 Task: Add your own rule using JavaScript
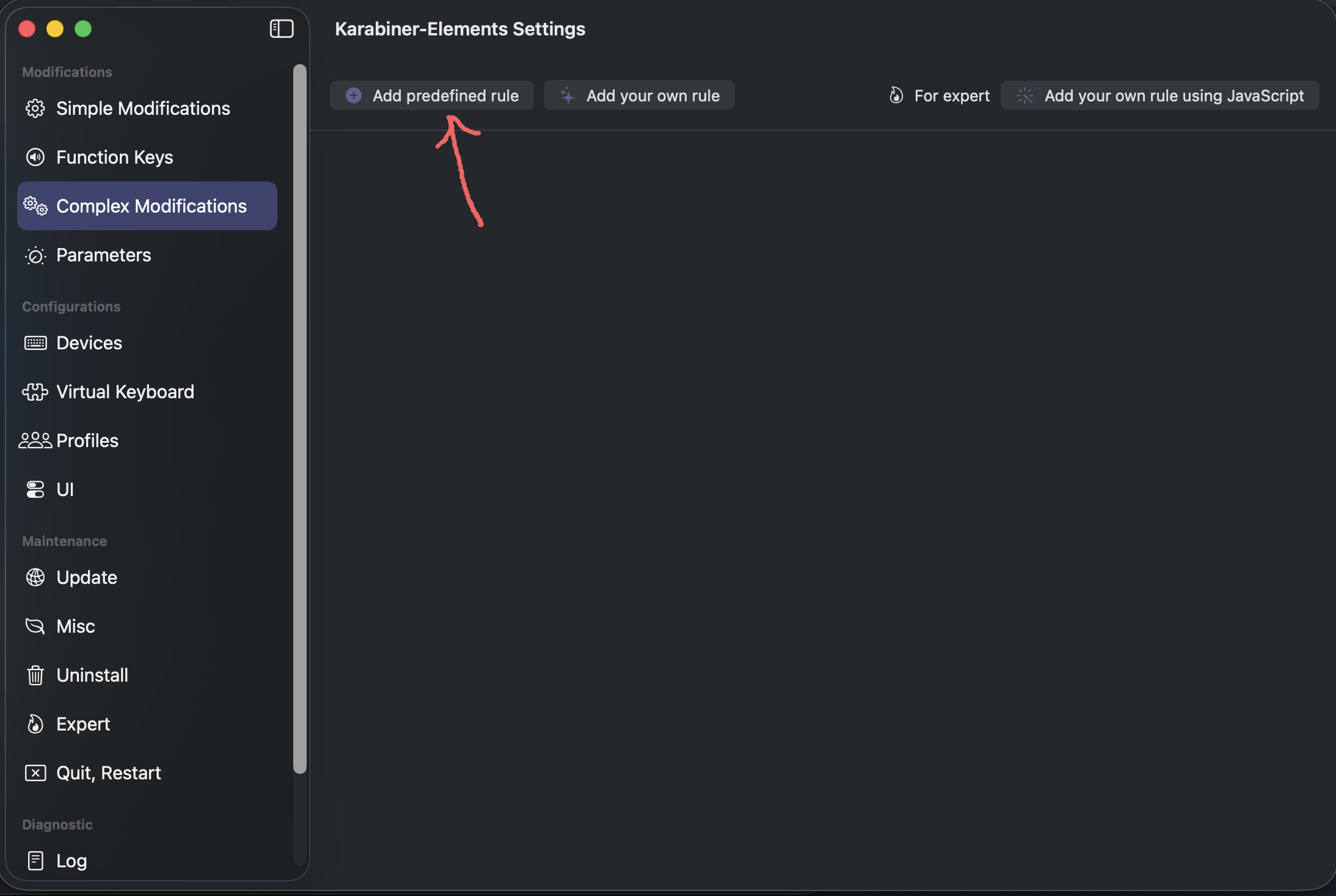(1160, 95)
